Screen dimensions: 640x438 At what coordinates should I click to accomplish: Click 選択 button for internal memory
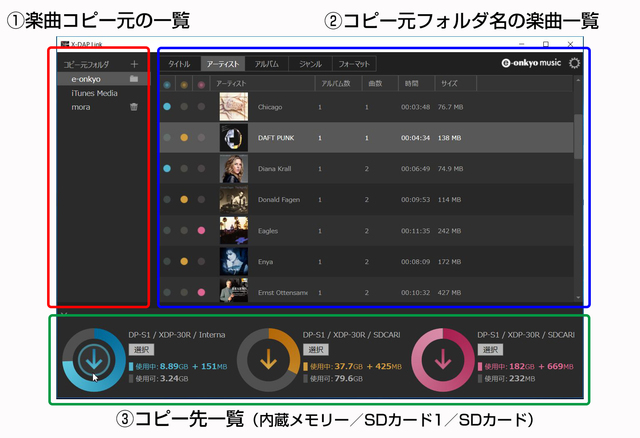pyautogui.click(x=141, y=349)
